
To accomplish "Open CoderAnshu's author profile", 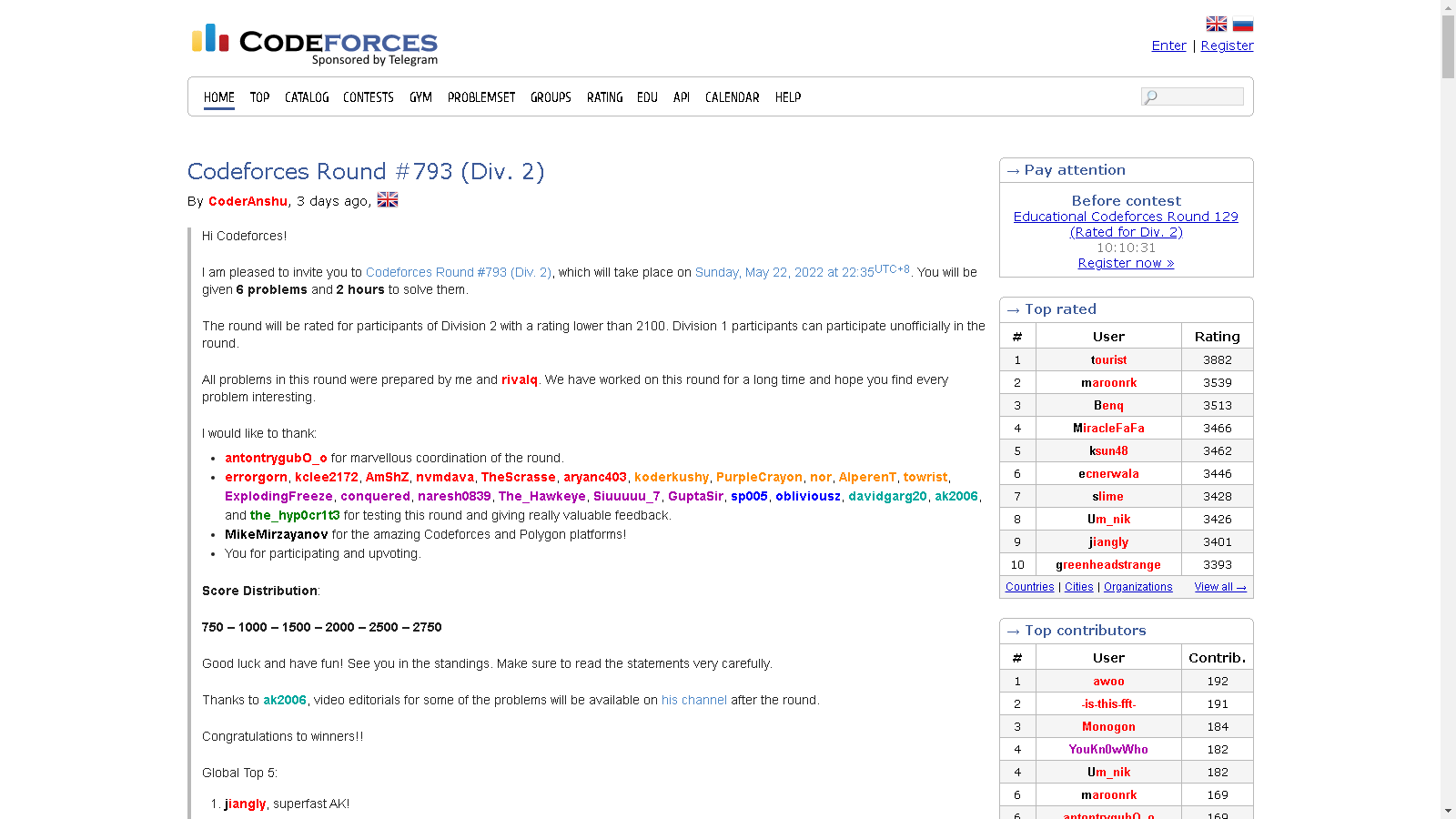I will pos(248,201).
